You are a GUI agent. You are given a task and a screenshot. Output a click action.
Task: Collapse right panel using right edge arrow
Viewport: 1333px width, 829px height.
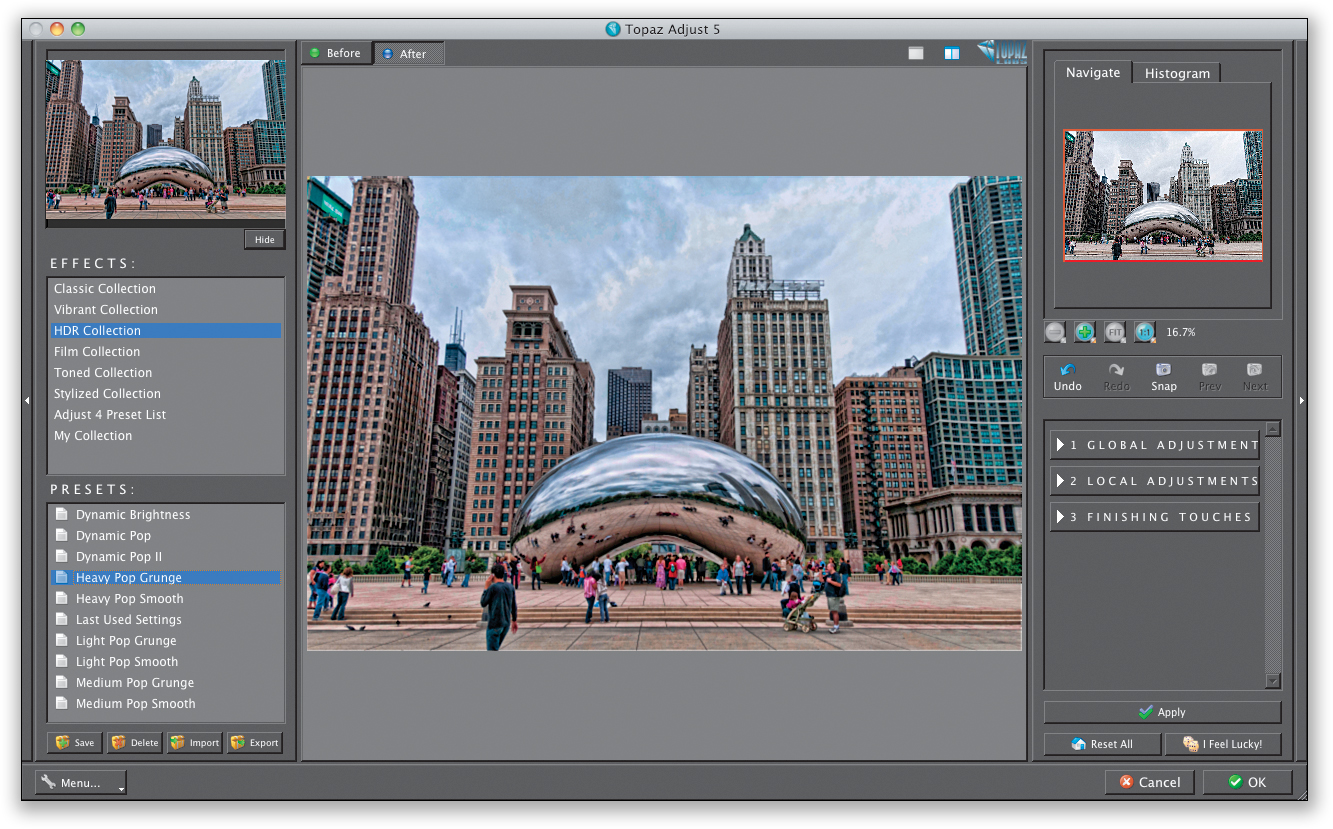(x=1301, y=400)
